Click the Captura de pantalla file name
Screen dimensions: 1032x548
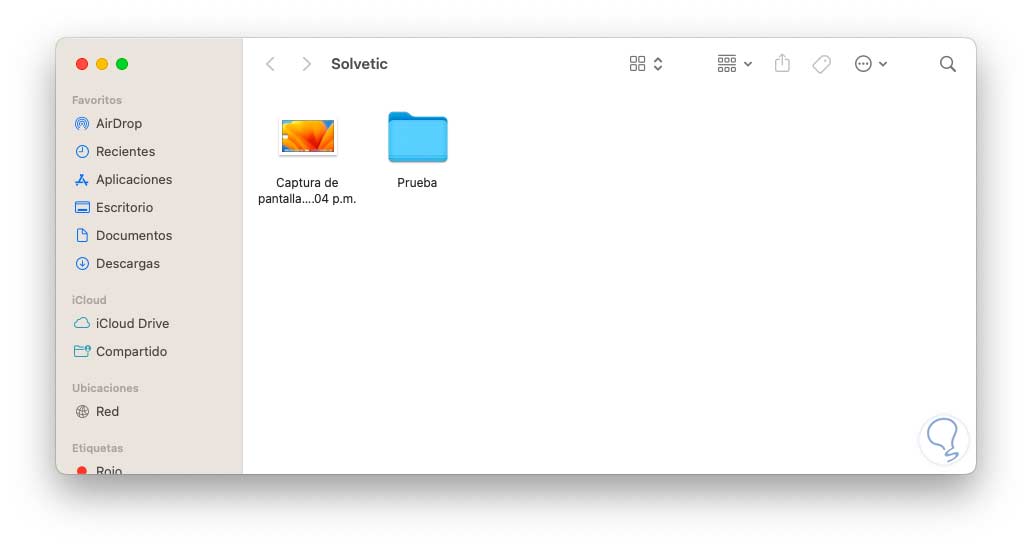[307, 191]
